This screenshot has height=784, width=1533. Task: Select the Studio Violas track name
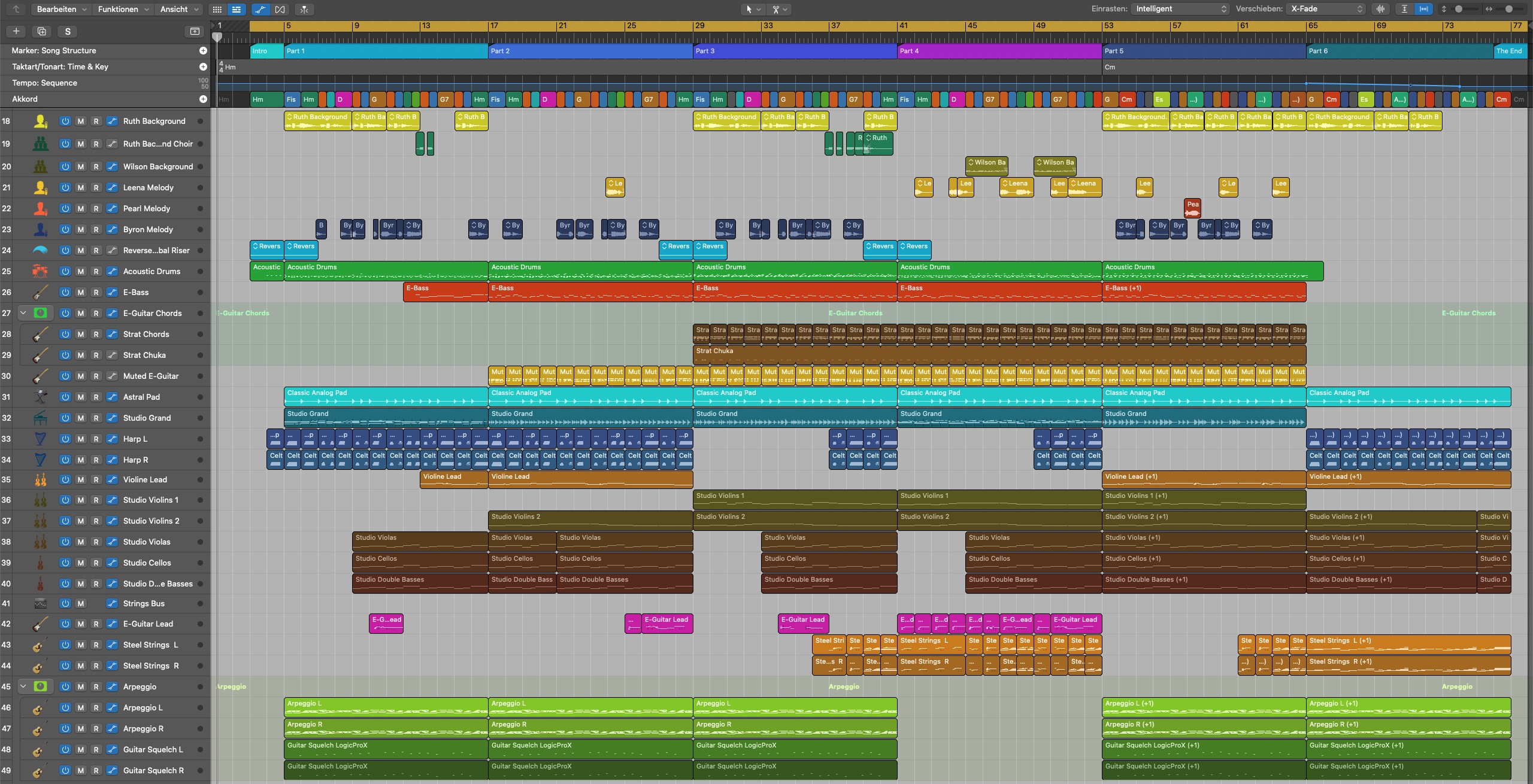pos(147,542)
